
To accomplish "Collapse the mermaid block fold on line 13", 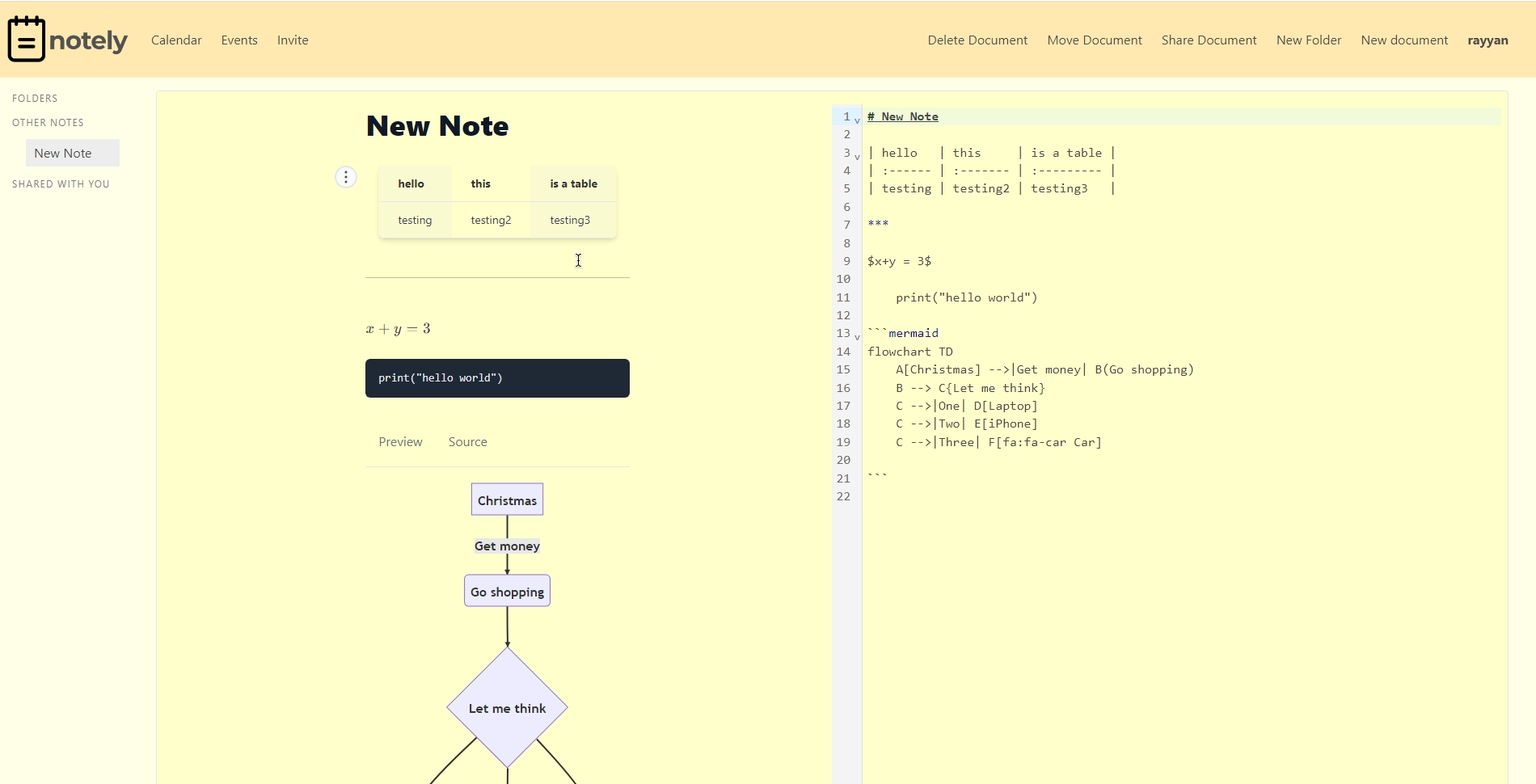I will 857,337.
